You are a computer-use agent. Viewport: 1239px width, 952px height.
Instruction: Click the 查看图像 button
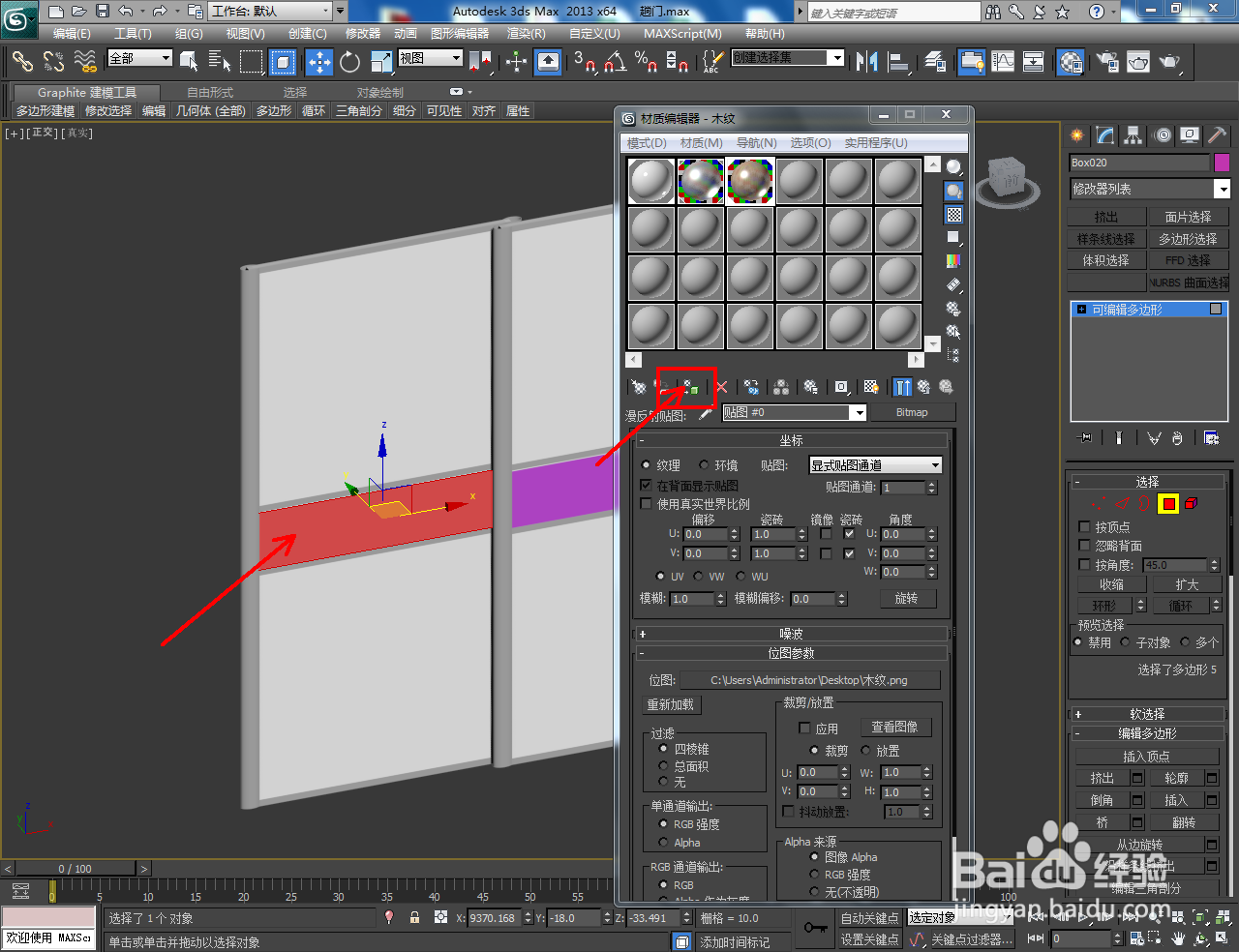895,728
